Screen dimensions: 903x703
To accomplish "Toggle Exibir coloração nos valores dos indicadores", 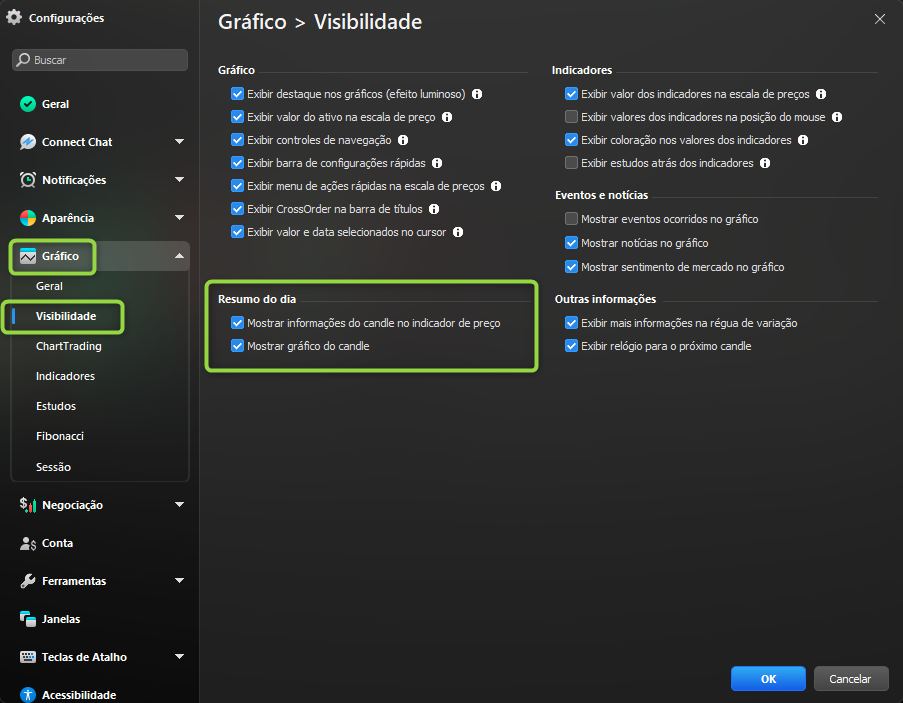I will 571,140.
